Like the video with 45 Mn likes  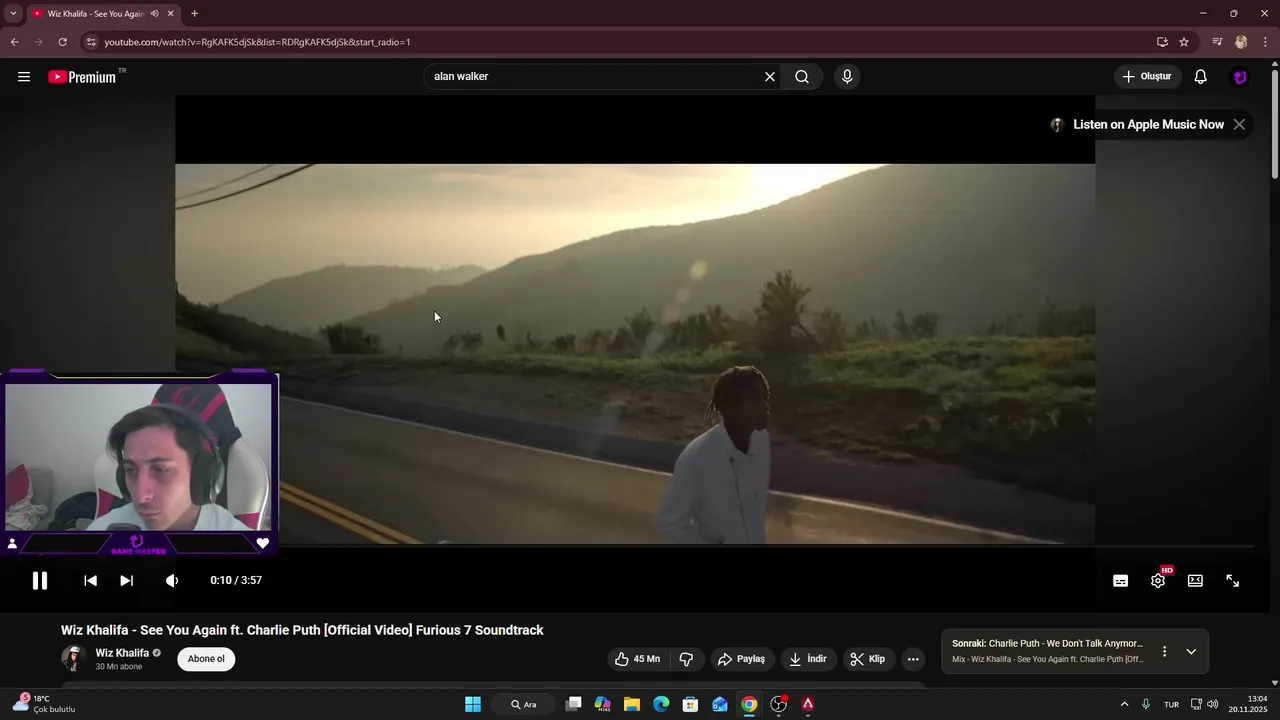coord(637,659)
